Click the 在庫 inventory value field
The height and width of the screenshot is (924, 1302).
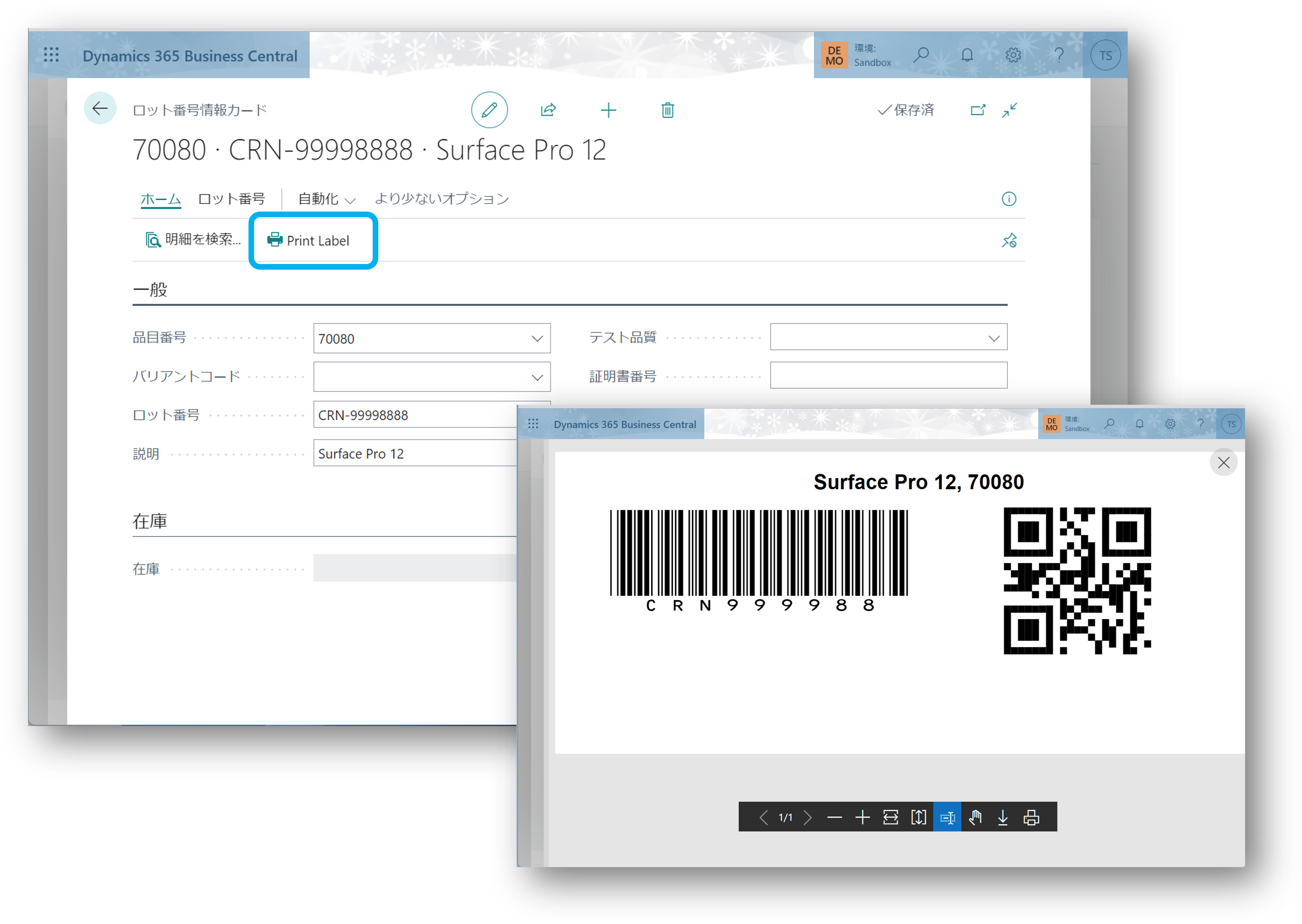[x=416, y=569]
